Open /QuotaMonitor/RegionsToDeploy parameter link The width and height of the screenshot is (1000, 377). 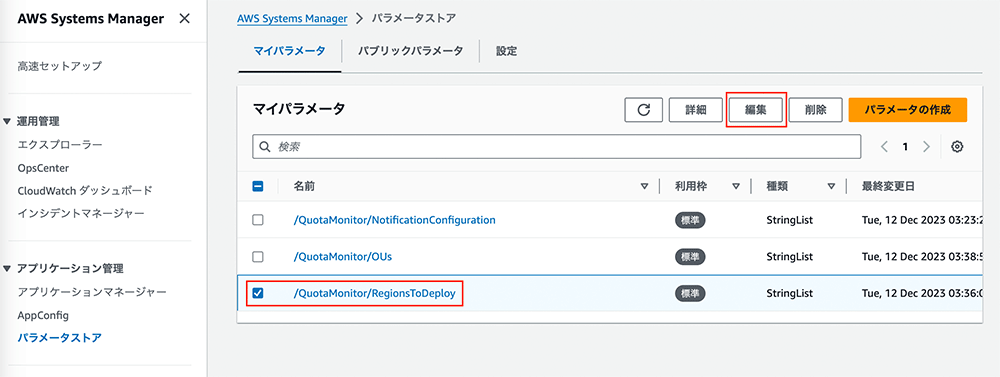374,293
